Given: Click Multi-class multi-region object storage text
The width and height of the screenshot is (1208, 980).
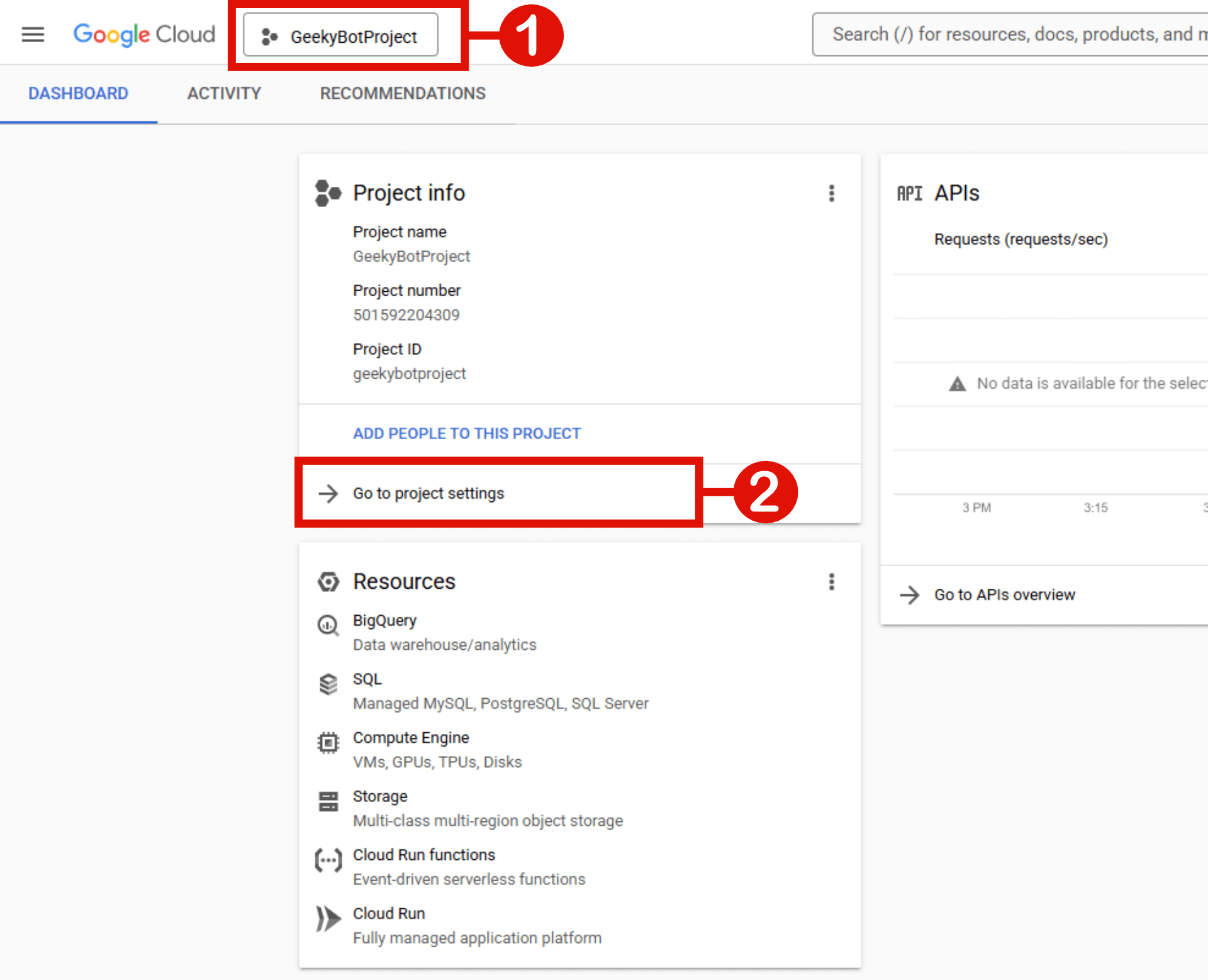Looking at the screenshot, I should click(488, 821).
